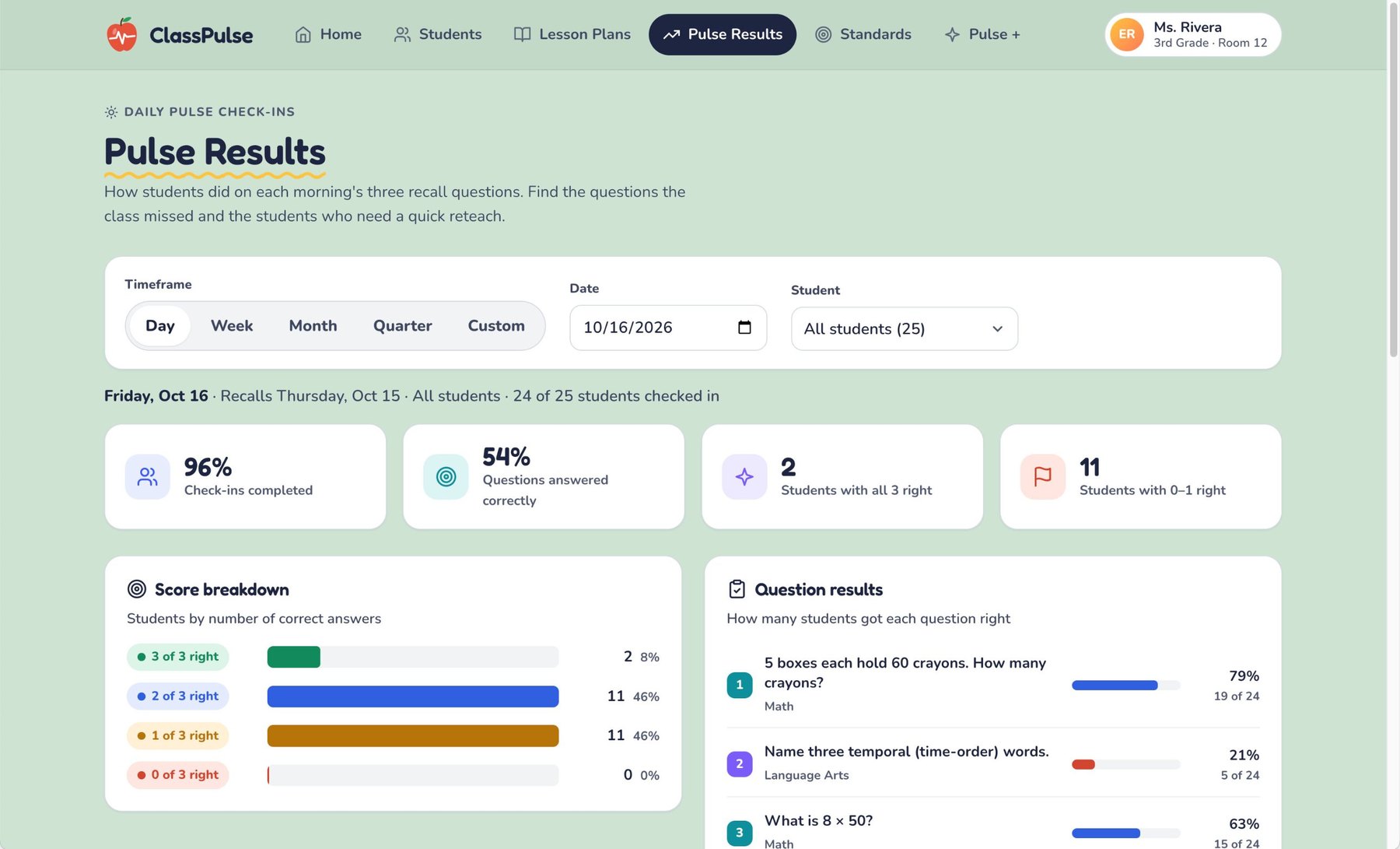
Task: Open the Home tab
Action: pyautogui.click(x=328, y=34)
